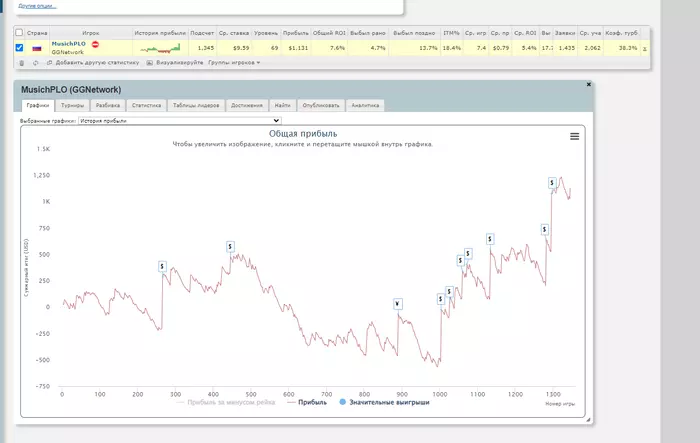Switch to the 'Графики' tab
This screenshot has height=443, width=700.
click(x=38, y=105)
